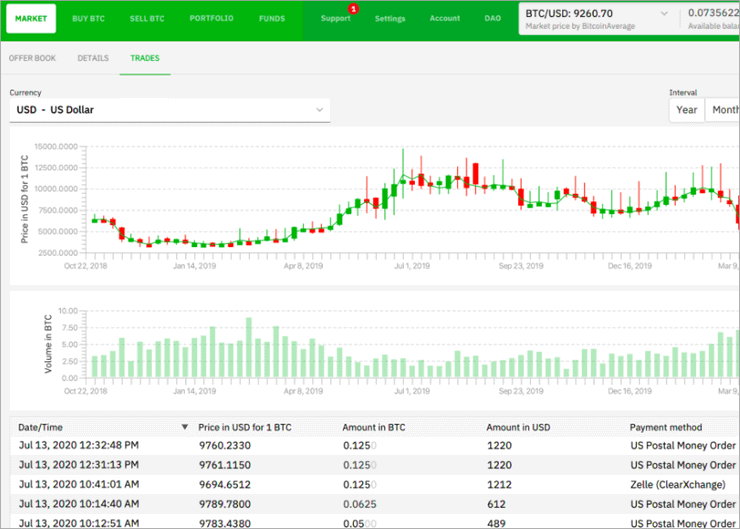Set chart interval to Month
The image size is (740, 529).
pos(722,110)
